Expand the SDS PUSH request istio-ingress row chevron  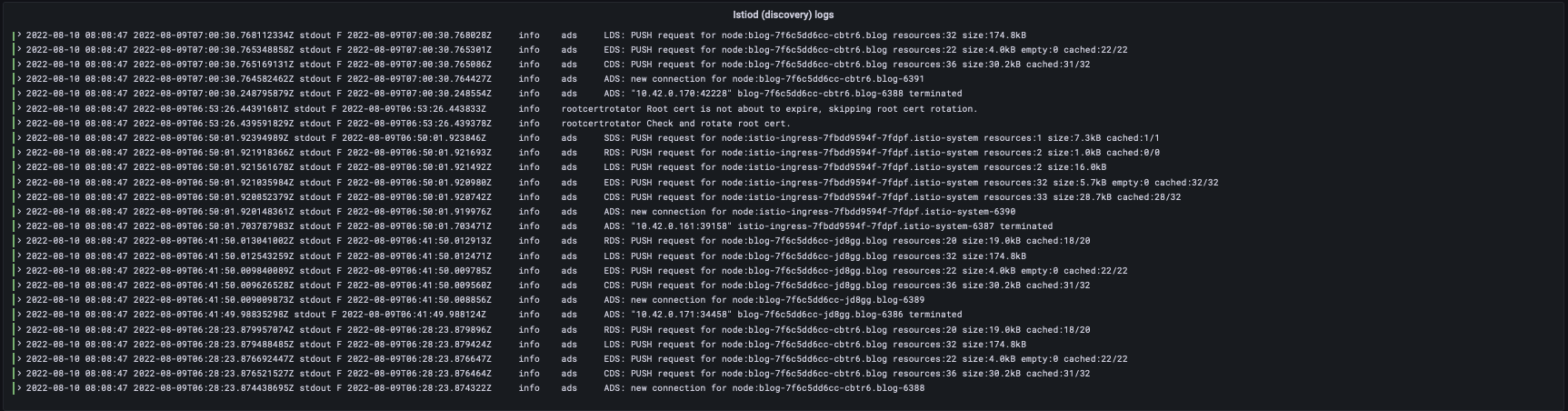click(19, 137)
